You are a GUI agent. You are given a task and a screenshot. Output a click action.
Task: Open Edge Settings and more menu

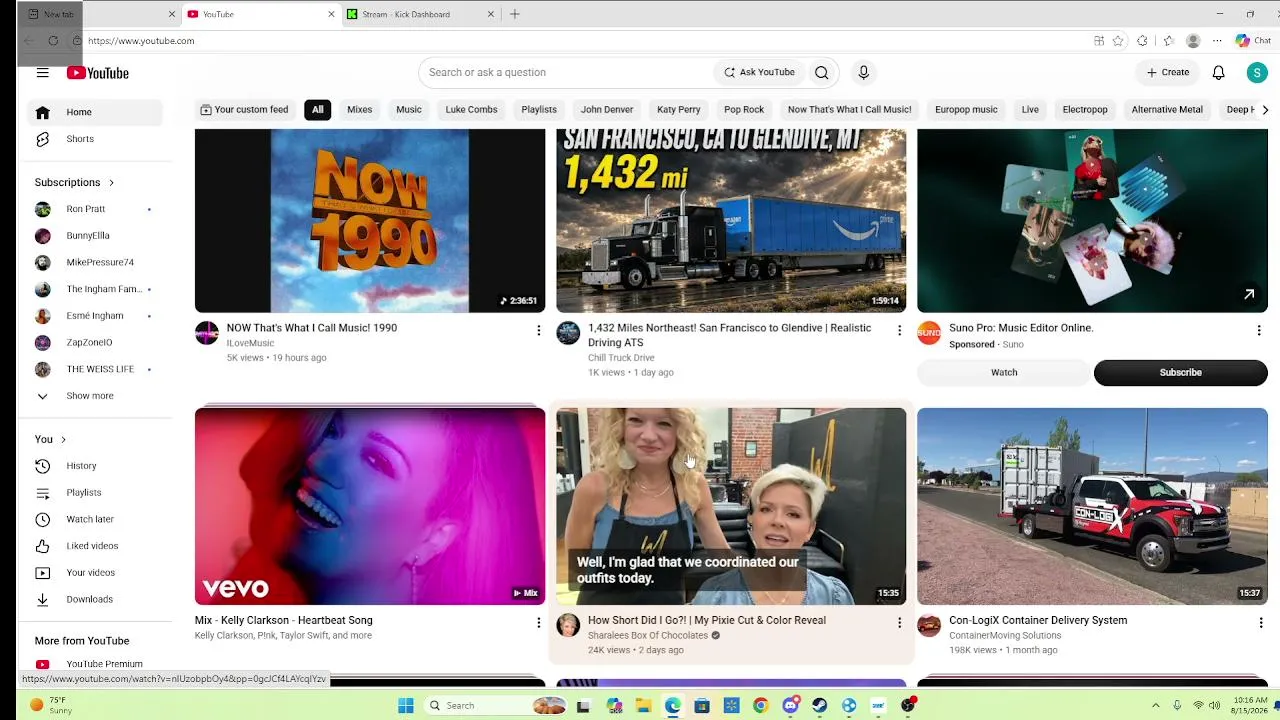pyautogui.click(x=1217, y=41)
